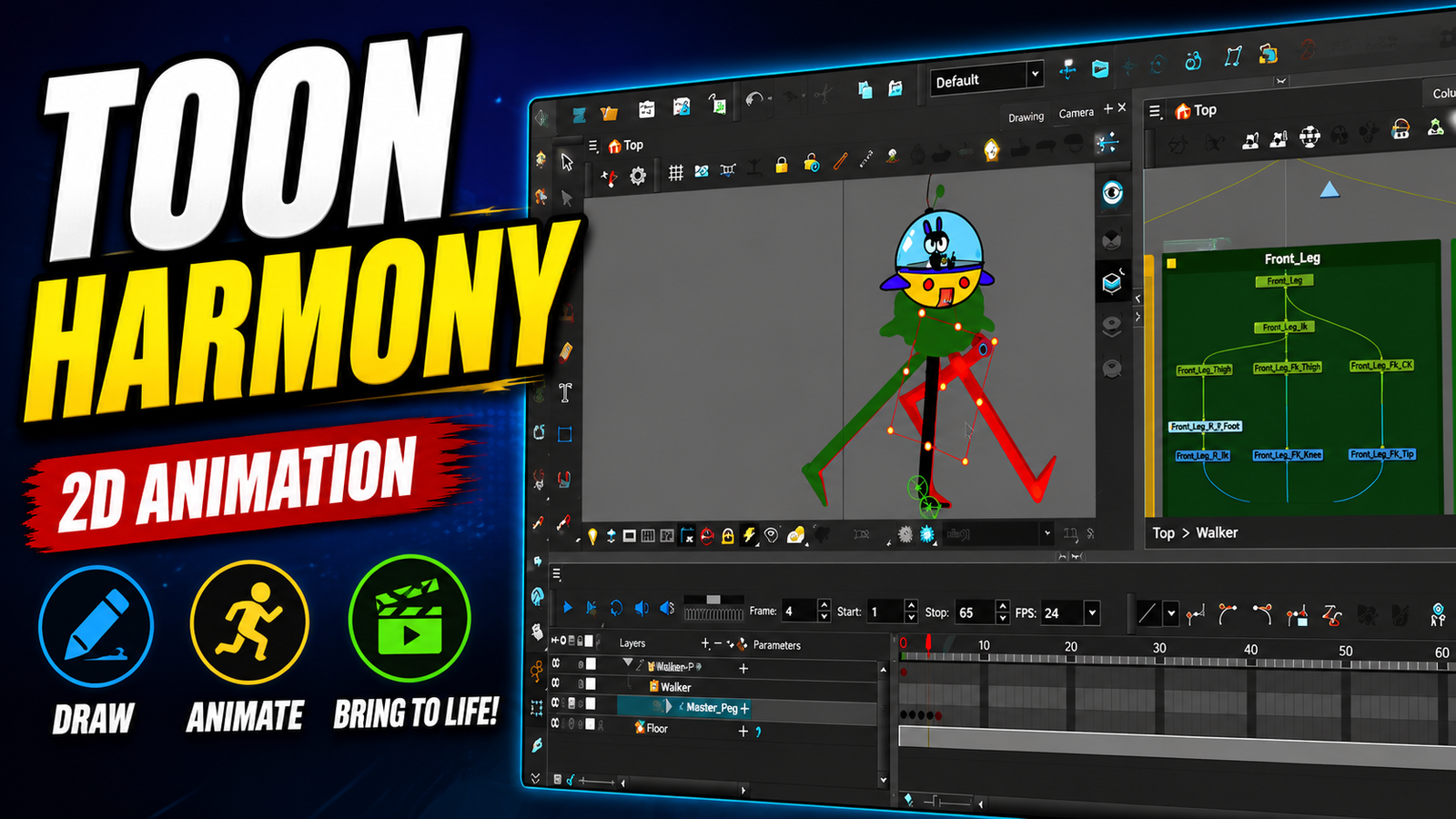Open the gear settings icon in Camera toolbar
This screenshot has height=819, width=1456.
click(638, 176)
